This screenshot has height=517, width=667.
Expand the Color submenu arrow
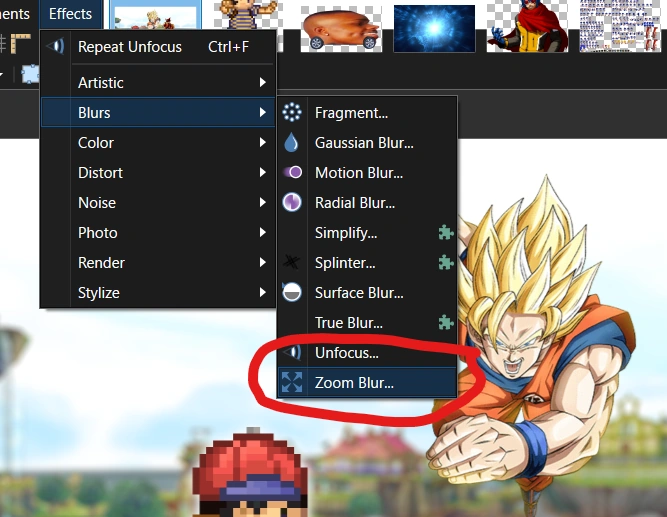(262, 143)
